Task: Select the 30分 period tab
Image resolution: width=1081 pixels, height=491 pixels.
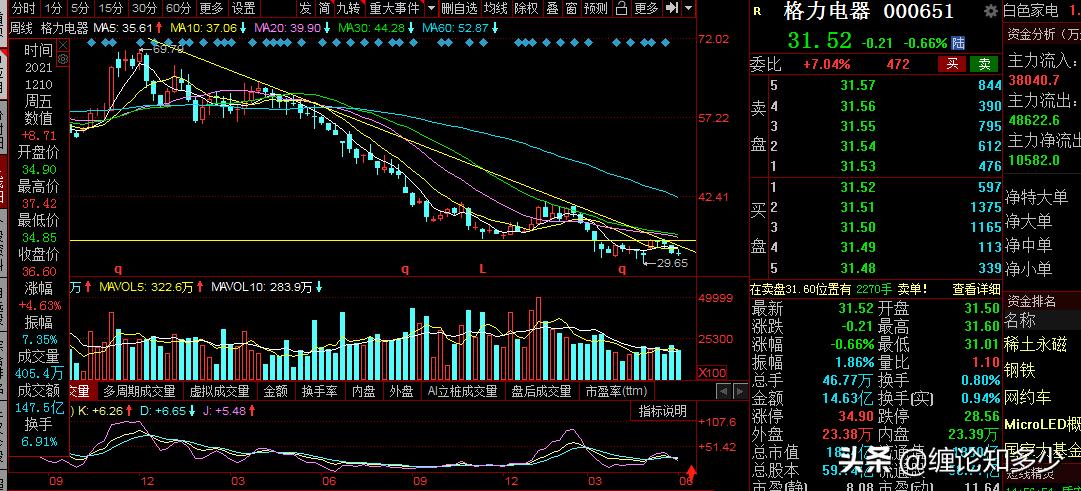Action: click(x=144, y=8)
